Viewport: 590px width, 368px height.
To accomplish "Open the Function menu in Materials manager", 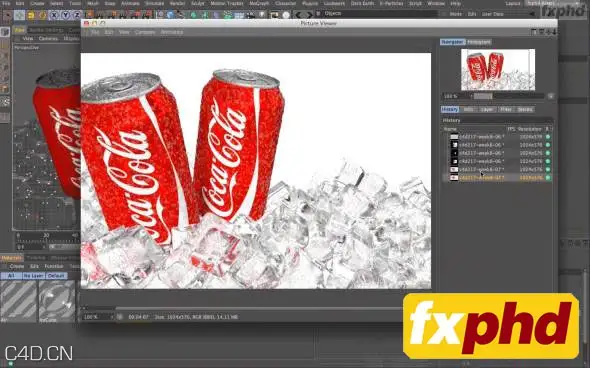I will coord(54,266).
